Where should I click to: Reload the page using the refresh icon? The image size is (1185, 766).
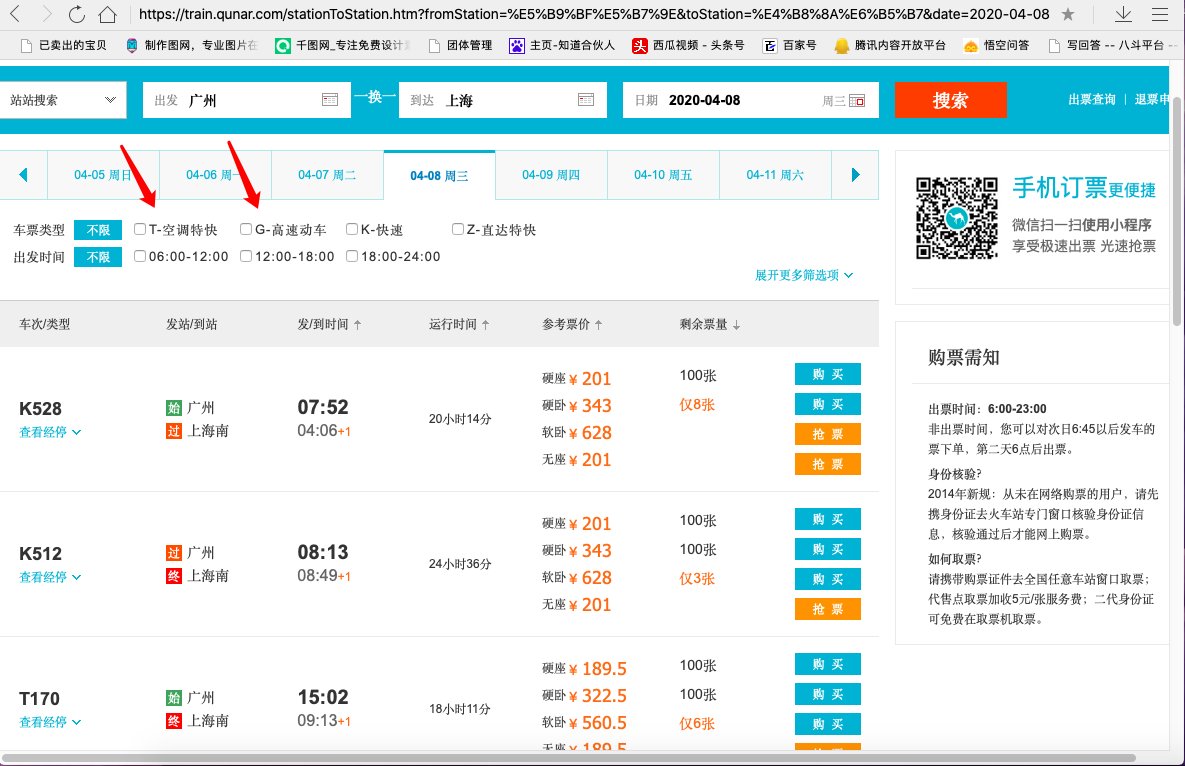(x=75, y=16)
